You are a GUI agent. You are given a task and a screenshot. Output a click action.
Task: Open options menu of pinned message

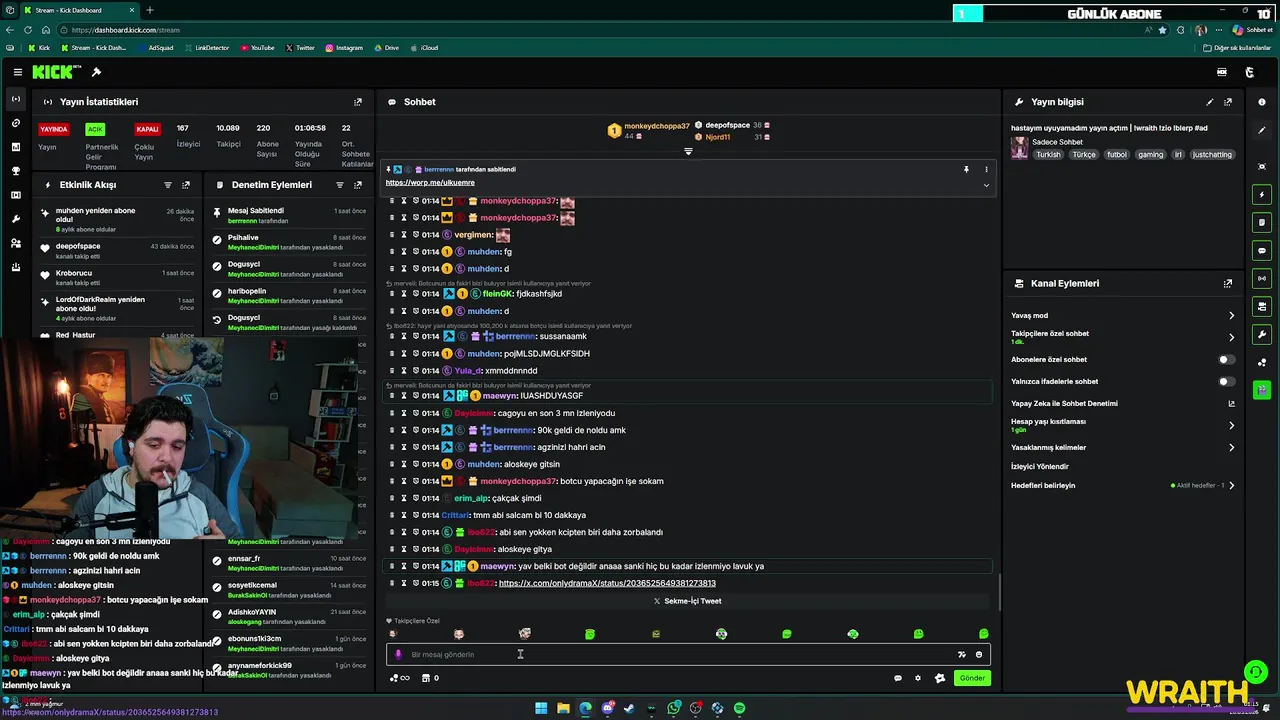click(x=986, y=170)
